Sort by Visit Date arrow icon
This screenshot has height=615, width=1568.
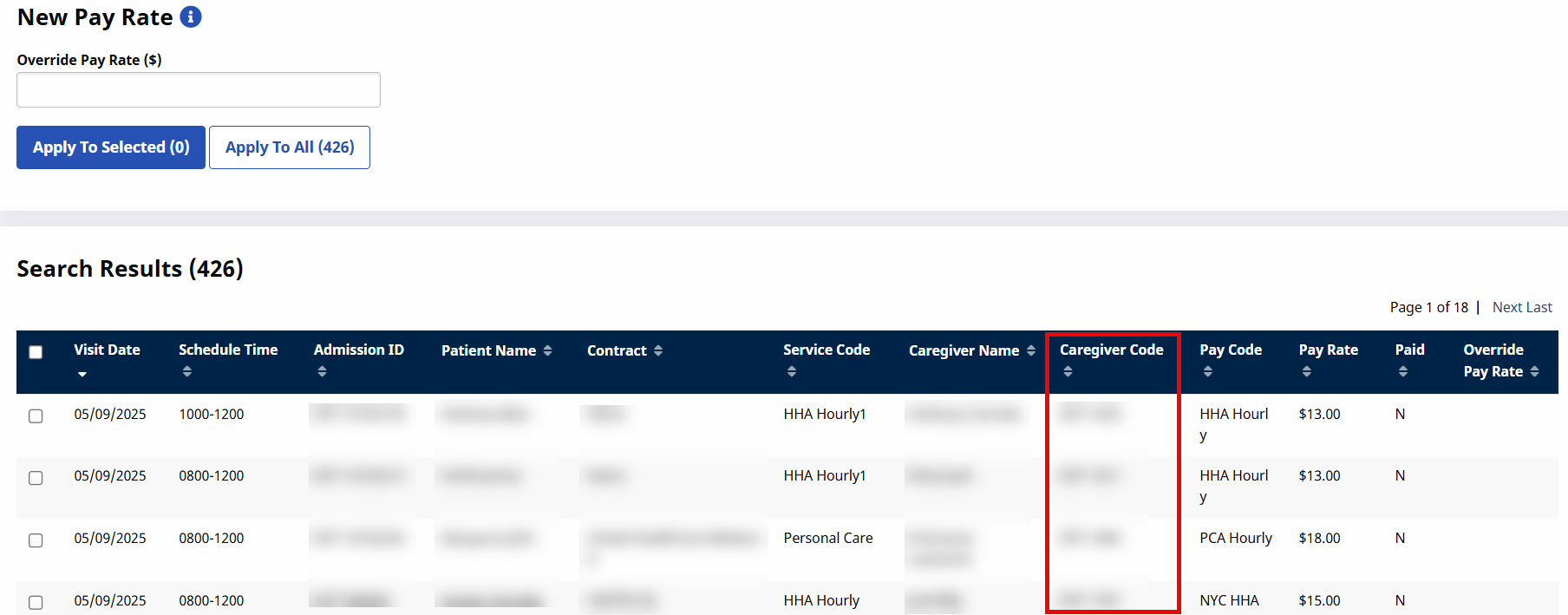[x=82, y=374]
